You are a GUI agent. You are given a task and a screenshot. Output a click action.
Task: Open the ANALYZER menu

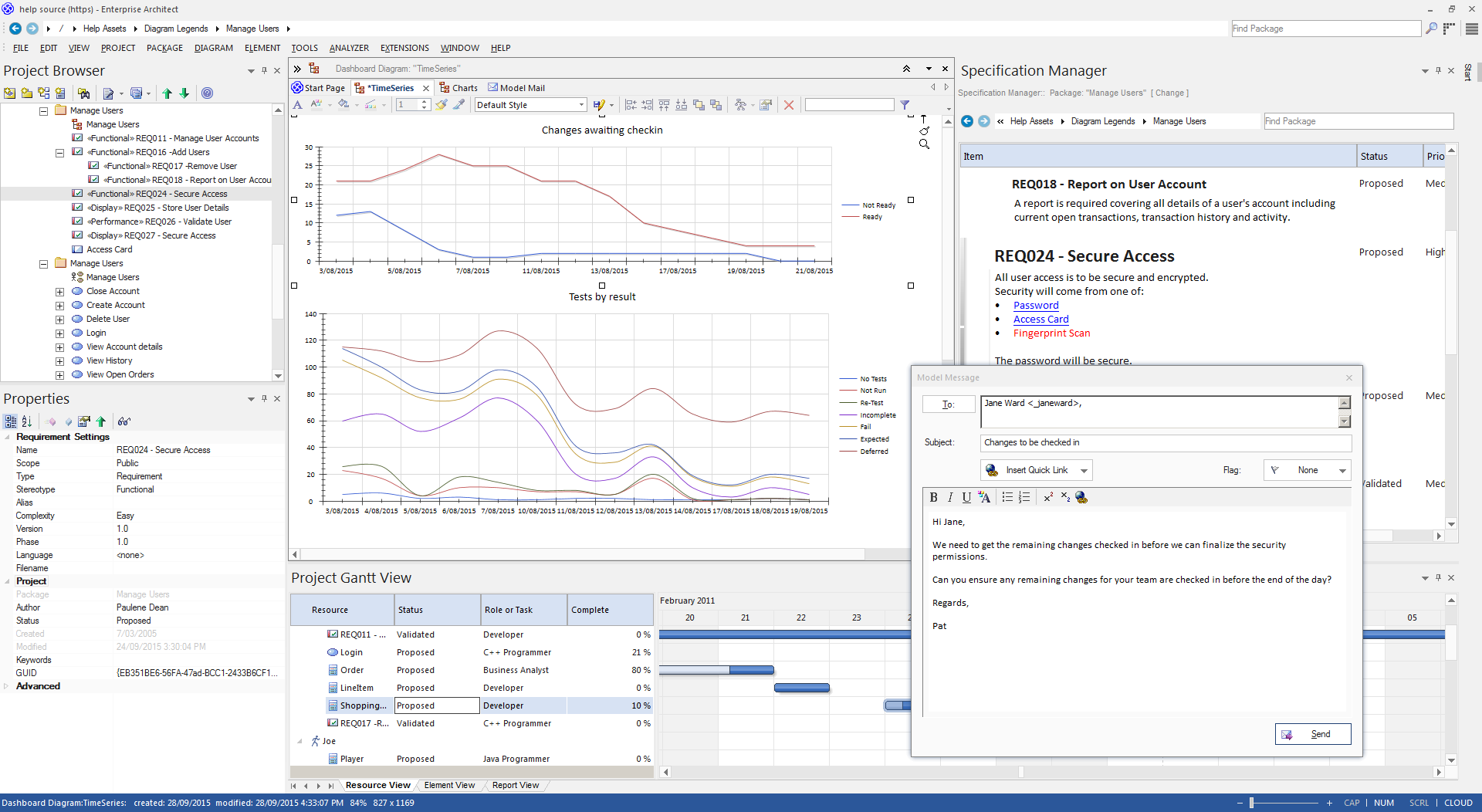(x=349, y=48)
